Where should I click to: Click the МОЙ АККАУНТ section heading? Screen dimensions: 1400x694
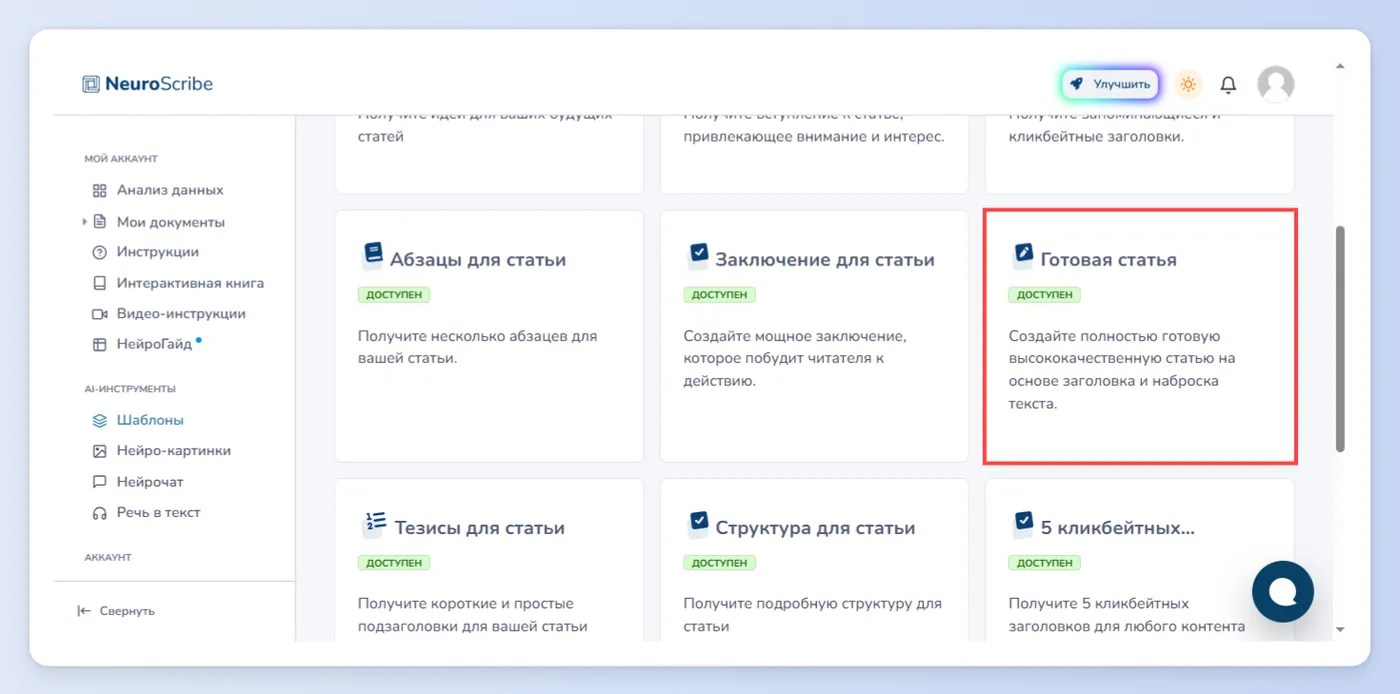(x=121, y=159)
